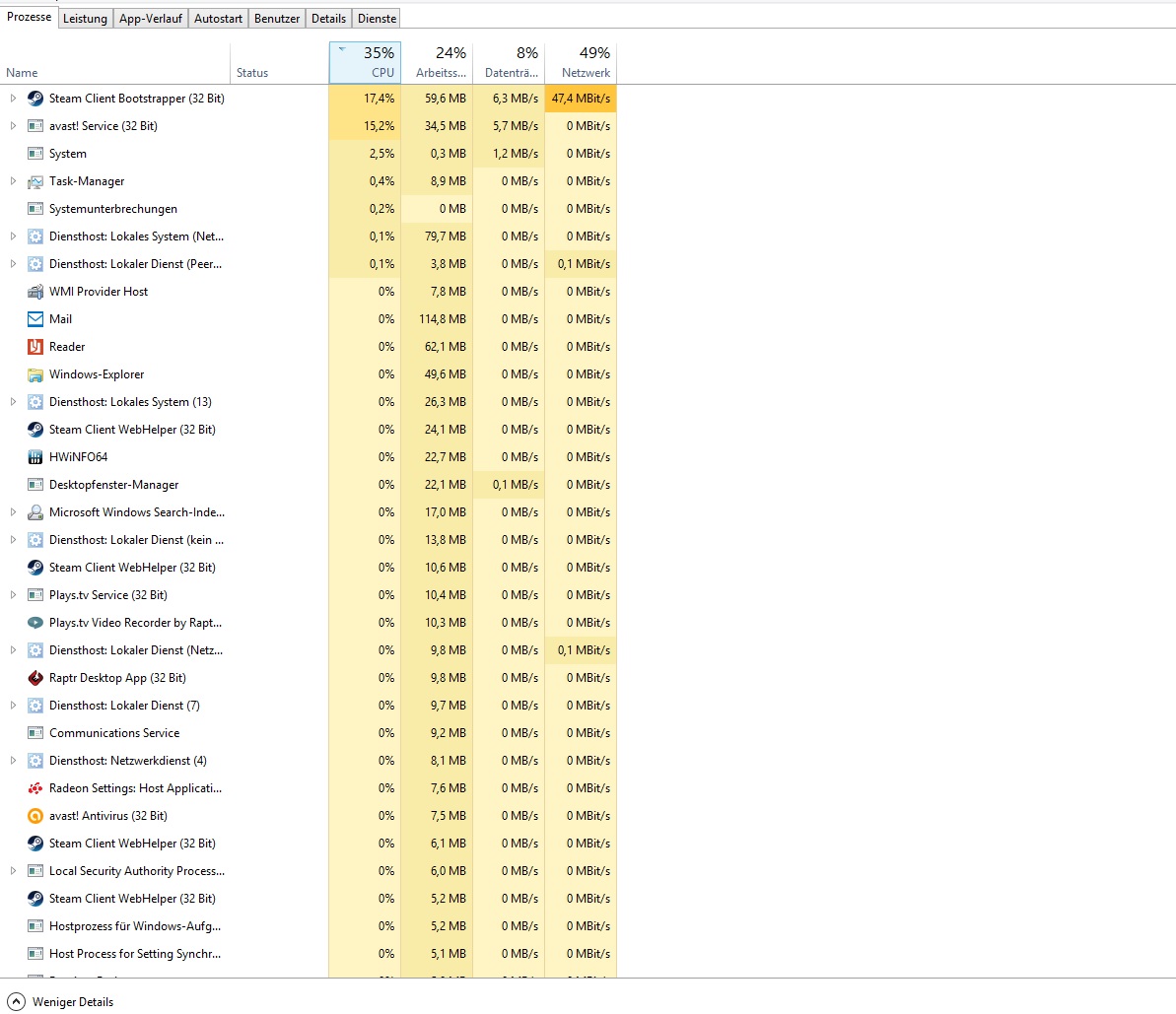This screenshot has width=1176, height=1014.
Task: Sort by Netzwerk column header
Action: point(582,62)
